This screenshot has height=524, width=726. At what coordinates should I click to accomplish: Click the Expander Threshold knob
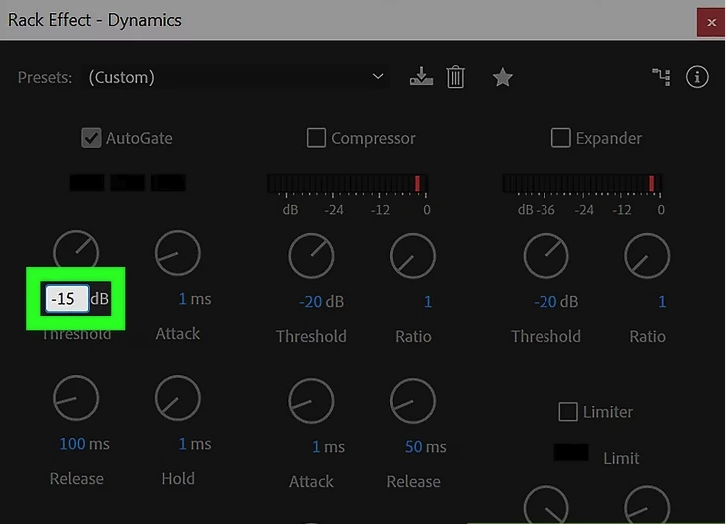point(546,257)
